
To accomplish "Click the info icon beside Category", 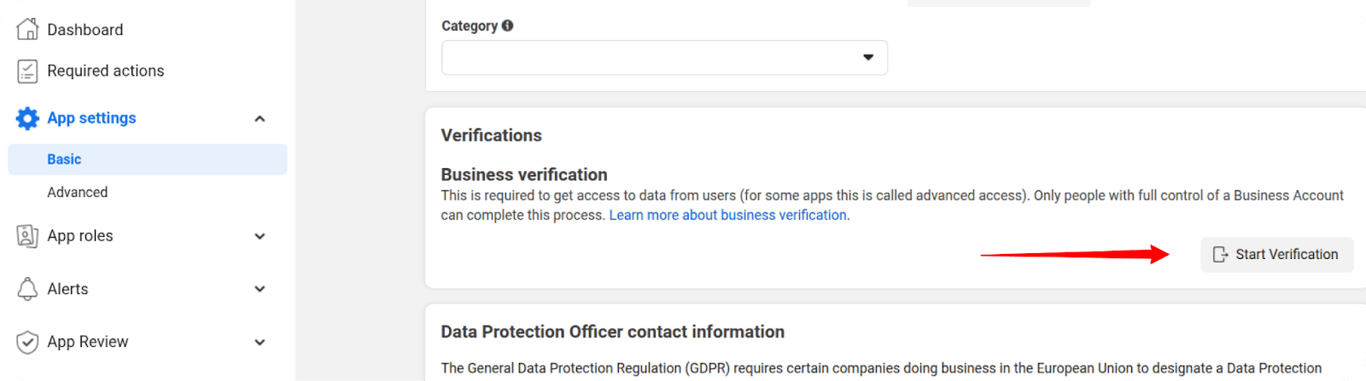I will [x=508, y=26].
